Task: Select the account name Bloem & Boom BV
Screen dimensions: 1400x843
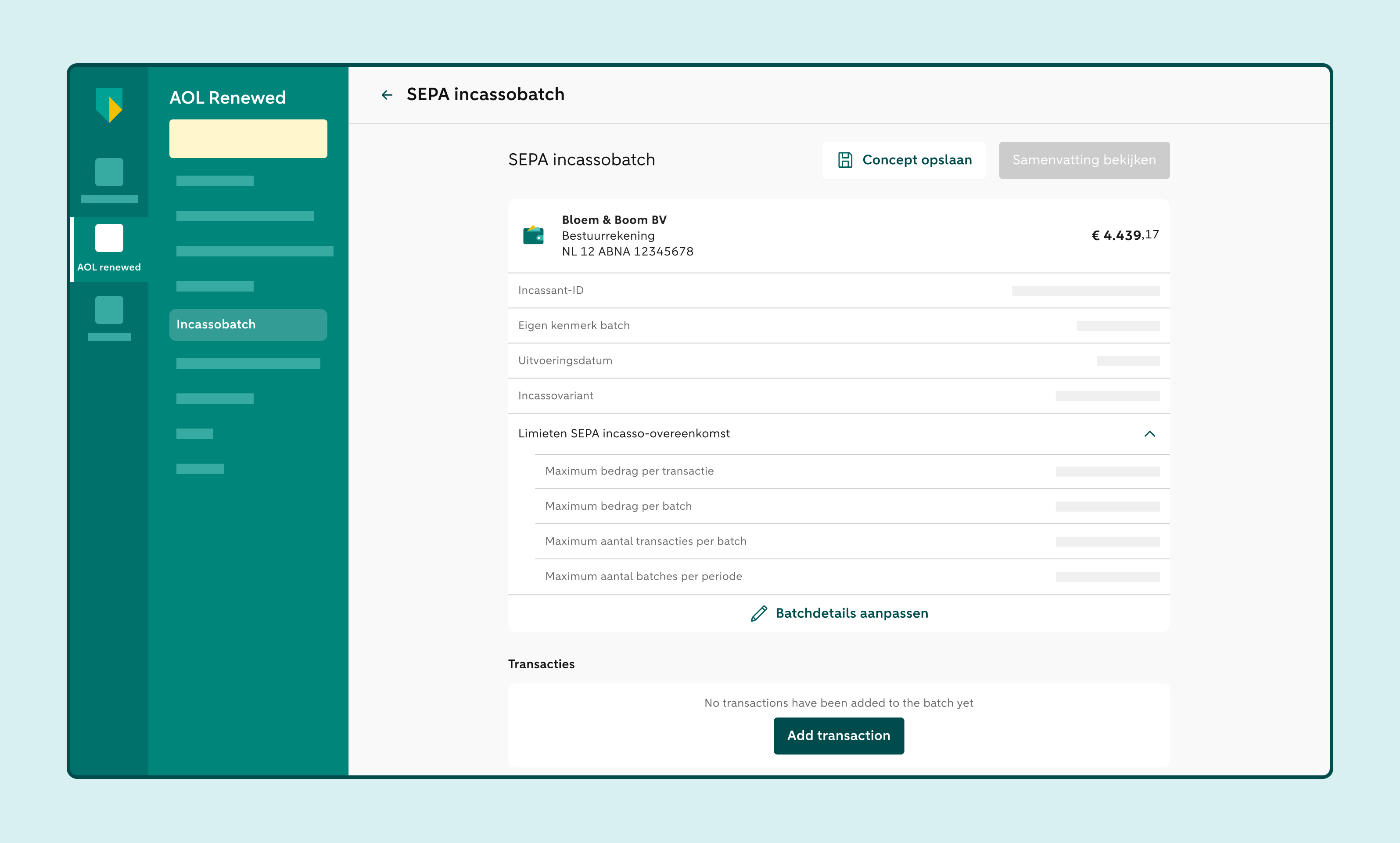Action: [614, 220]
